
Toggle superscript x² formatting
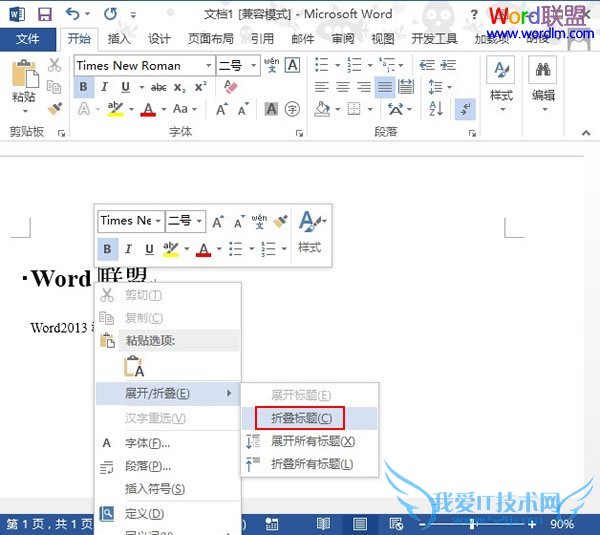click(x=201, y=87)
